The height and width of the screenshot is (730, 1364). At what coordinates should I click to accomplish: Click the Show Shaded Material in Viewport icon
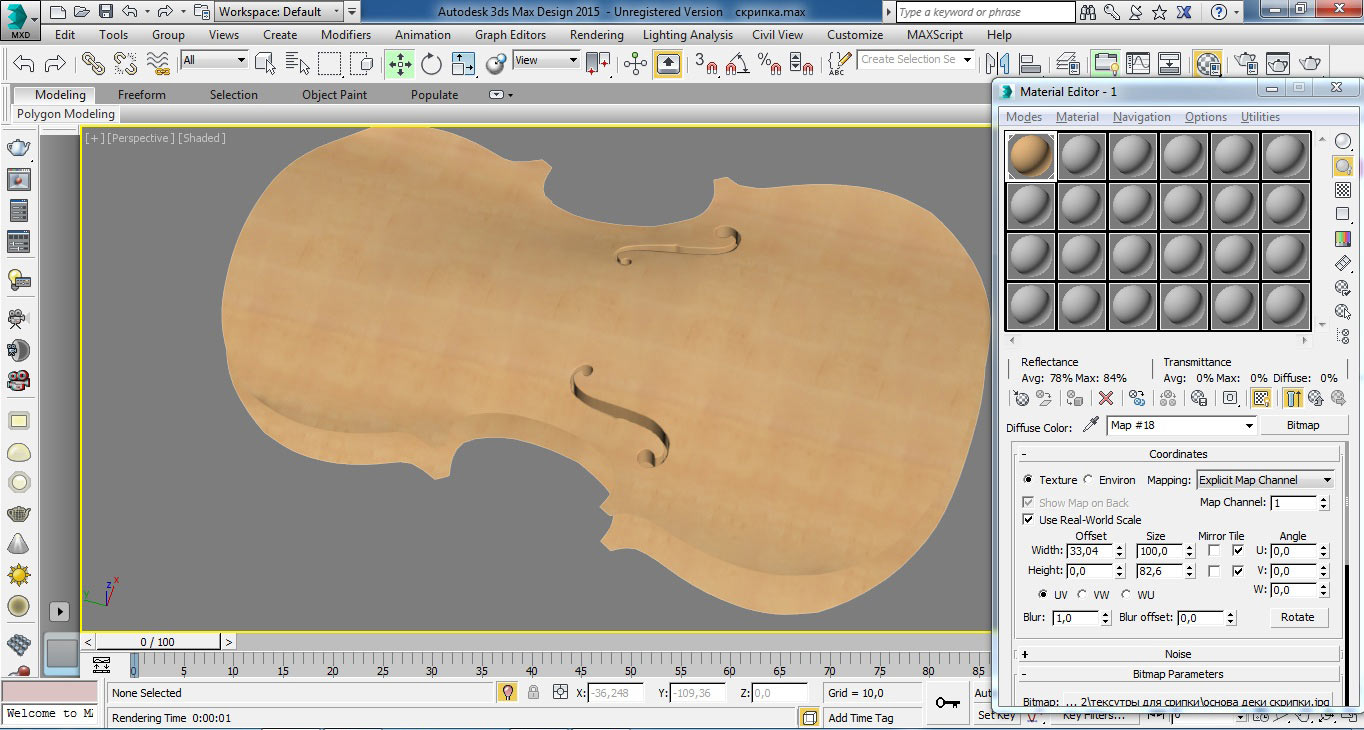(x=1261, y=398)
